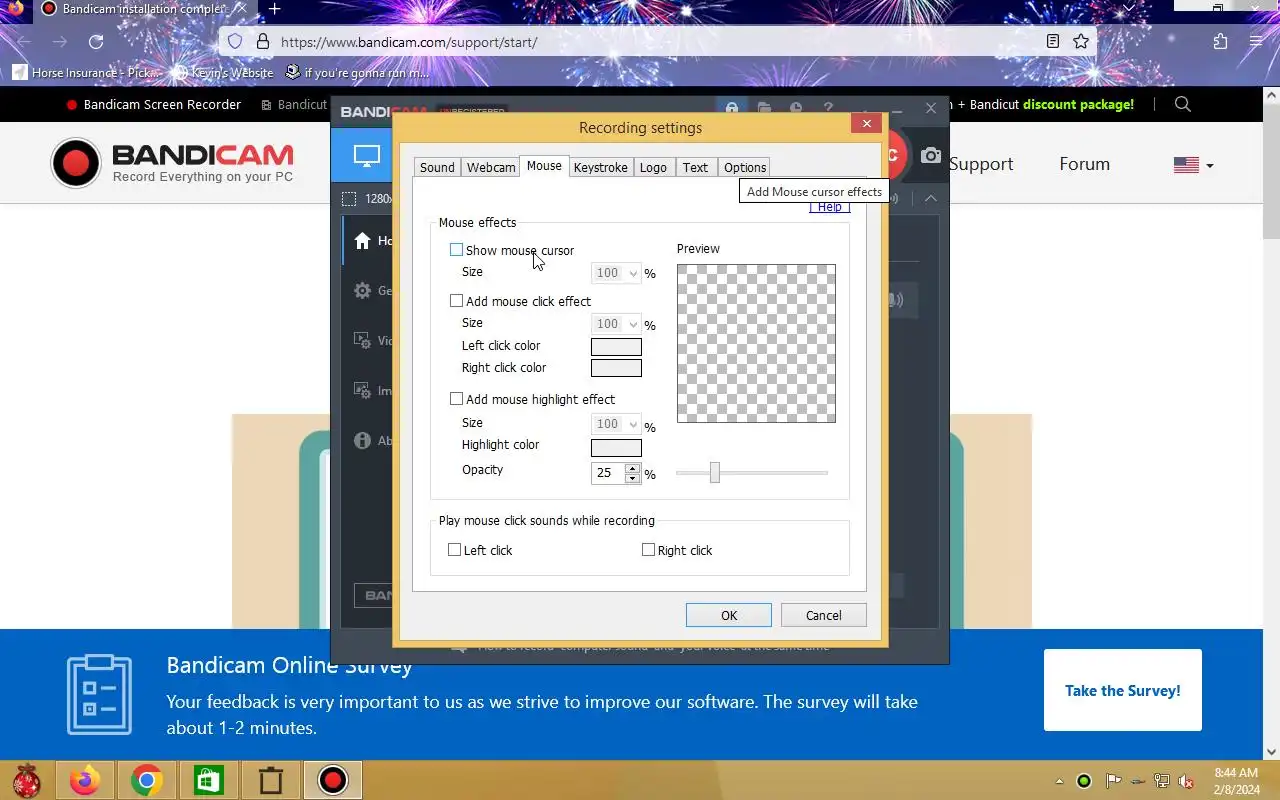
Task: Select the Mouse tab
Action: [x=544, y=166]
